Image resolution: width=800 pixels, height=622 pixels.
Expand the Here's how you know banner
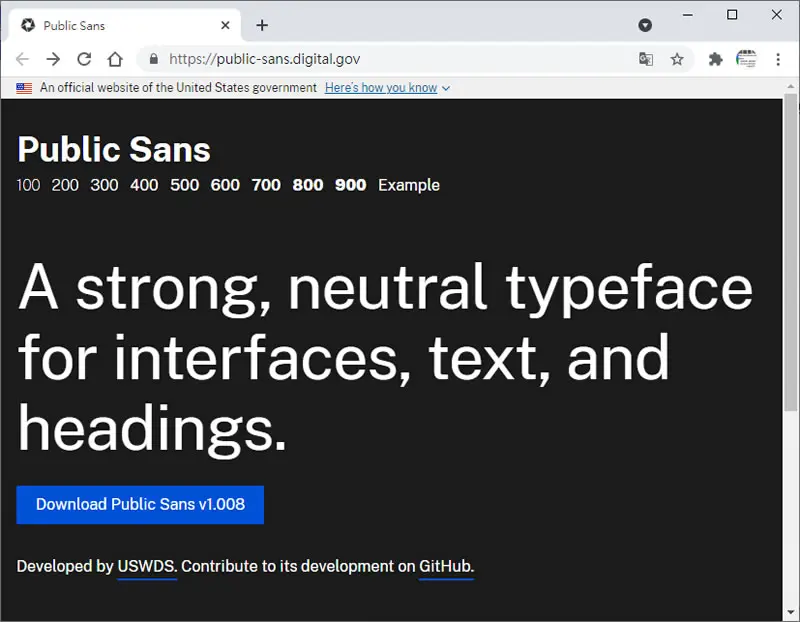click(x=387, y=88)
